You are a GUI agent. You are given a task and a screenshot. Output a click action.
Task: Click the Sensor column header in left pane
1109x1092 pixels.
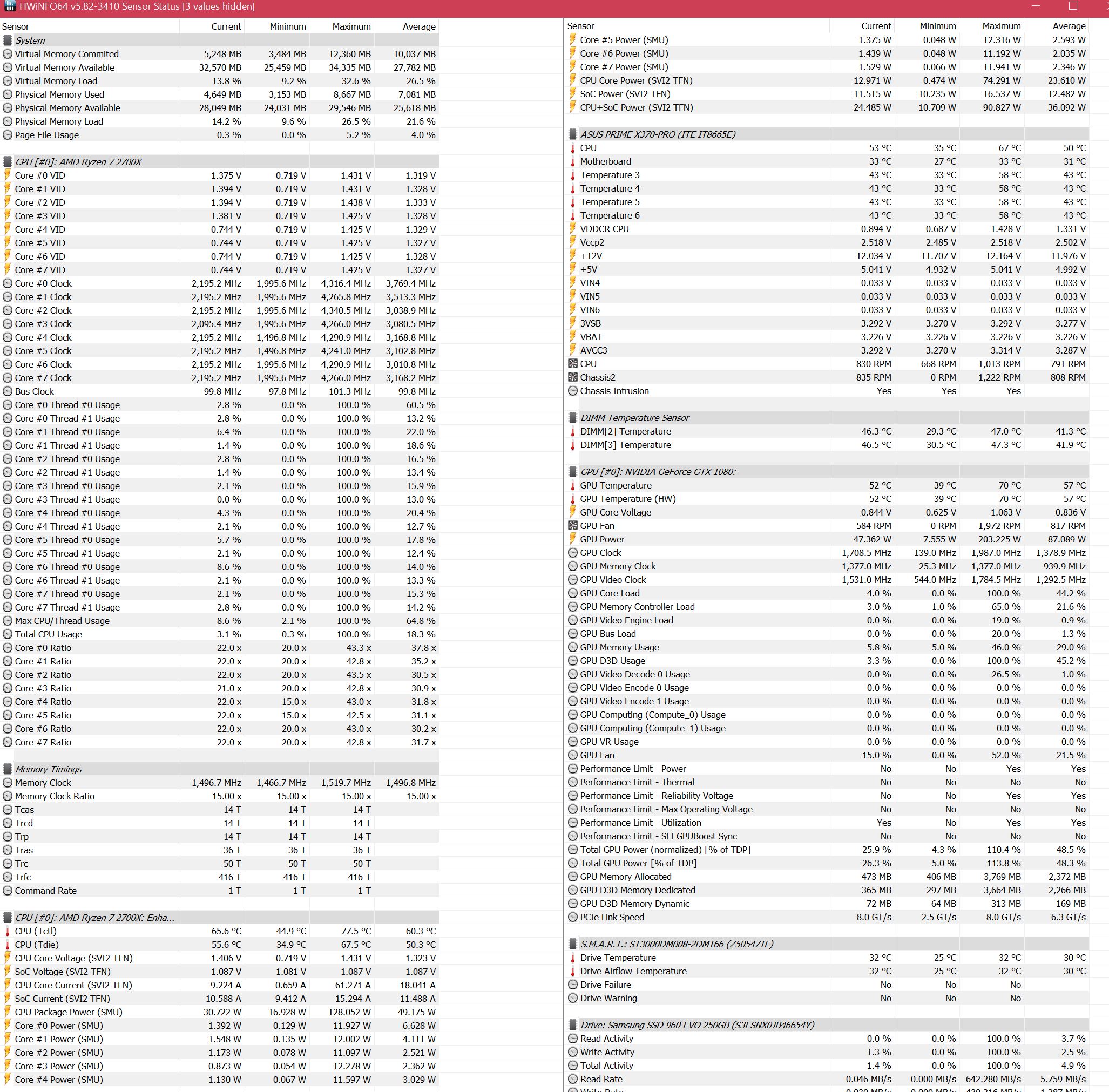point(16,26)
